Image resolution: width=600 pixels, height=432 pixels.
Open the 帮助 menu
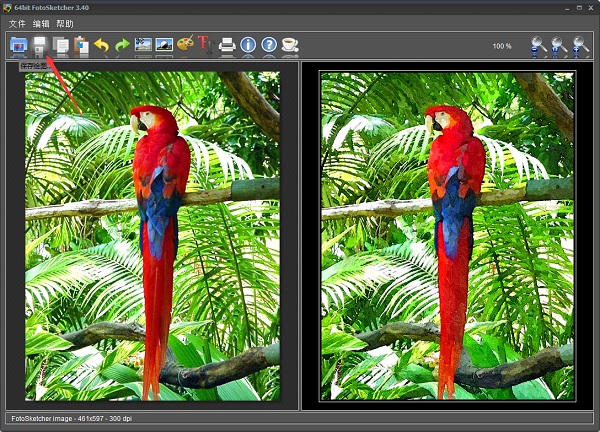[65, 23]
